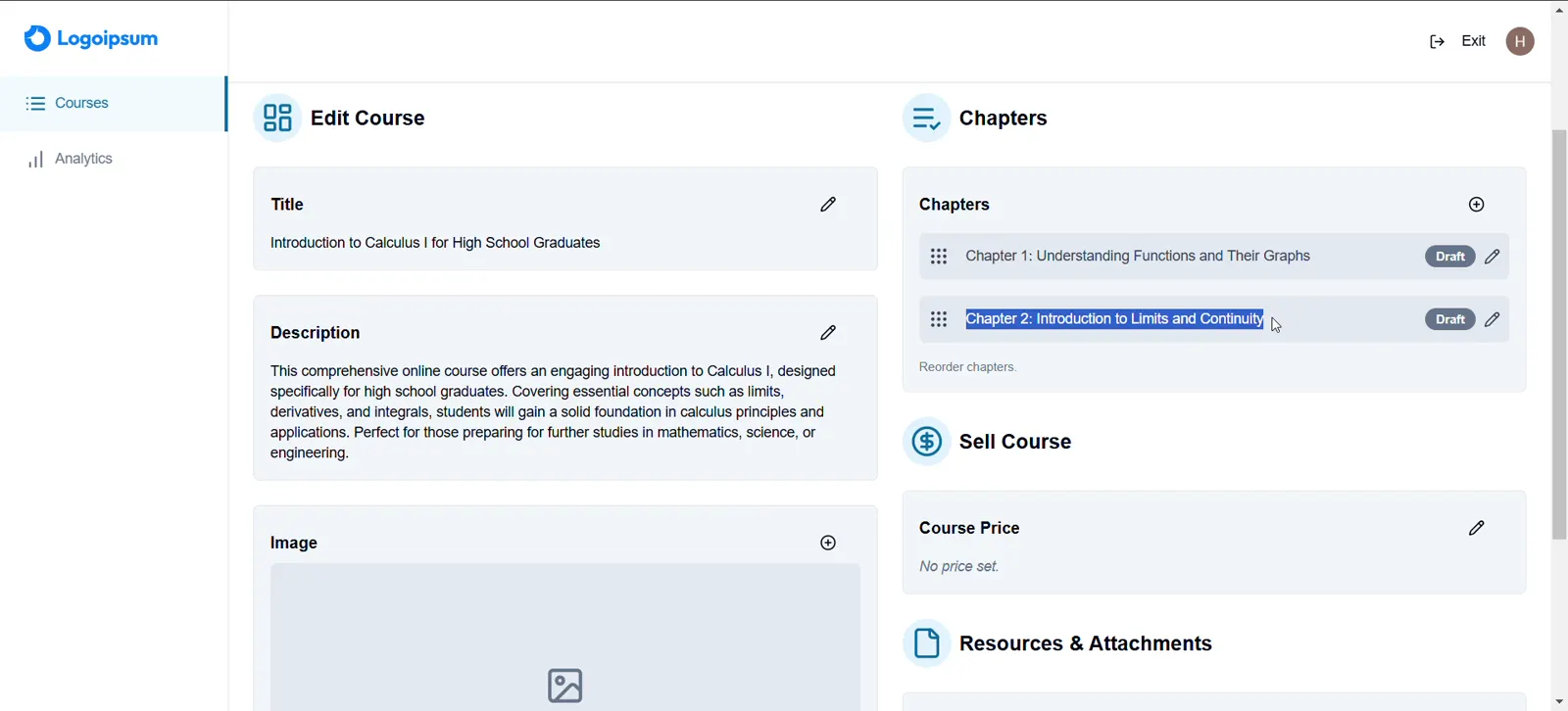Open Courses in the sidebar
Image resolution: width=1568 pixels, height=711 pixels.
click(x=114, y=103)
